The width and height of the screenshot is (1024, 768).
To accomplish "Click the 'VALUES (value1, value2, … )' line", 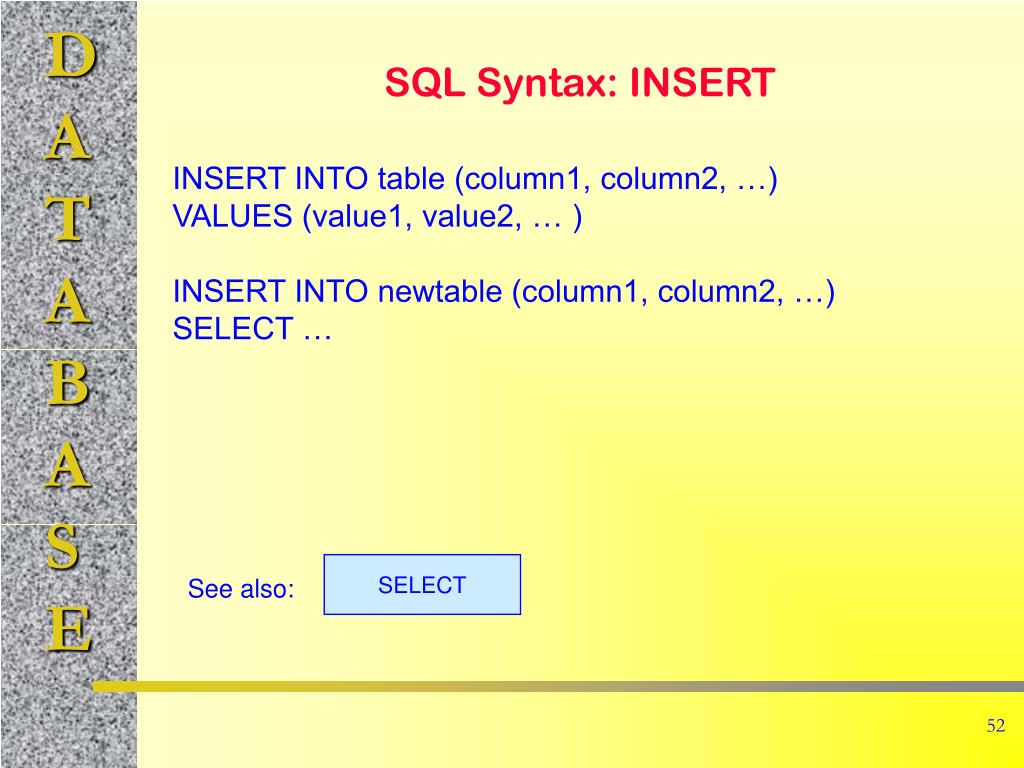I will 377,216.
